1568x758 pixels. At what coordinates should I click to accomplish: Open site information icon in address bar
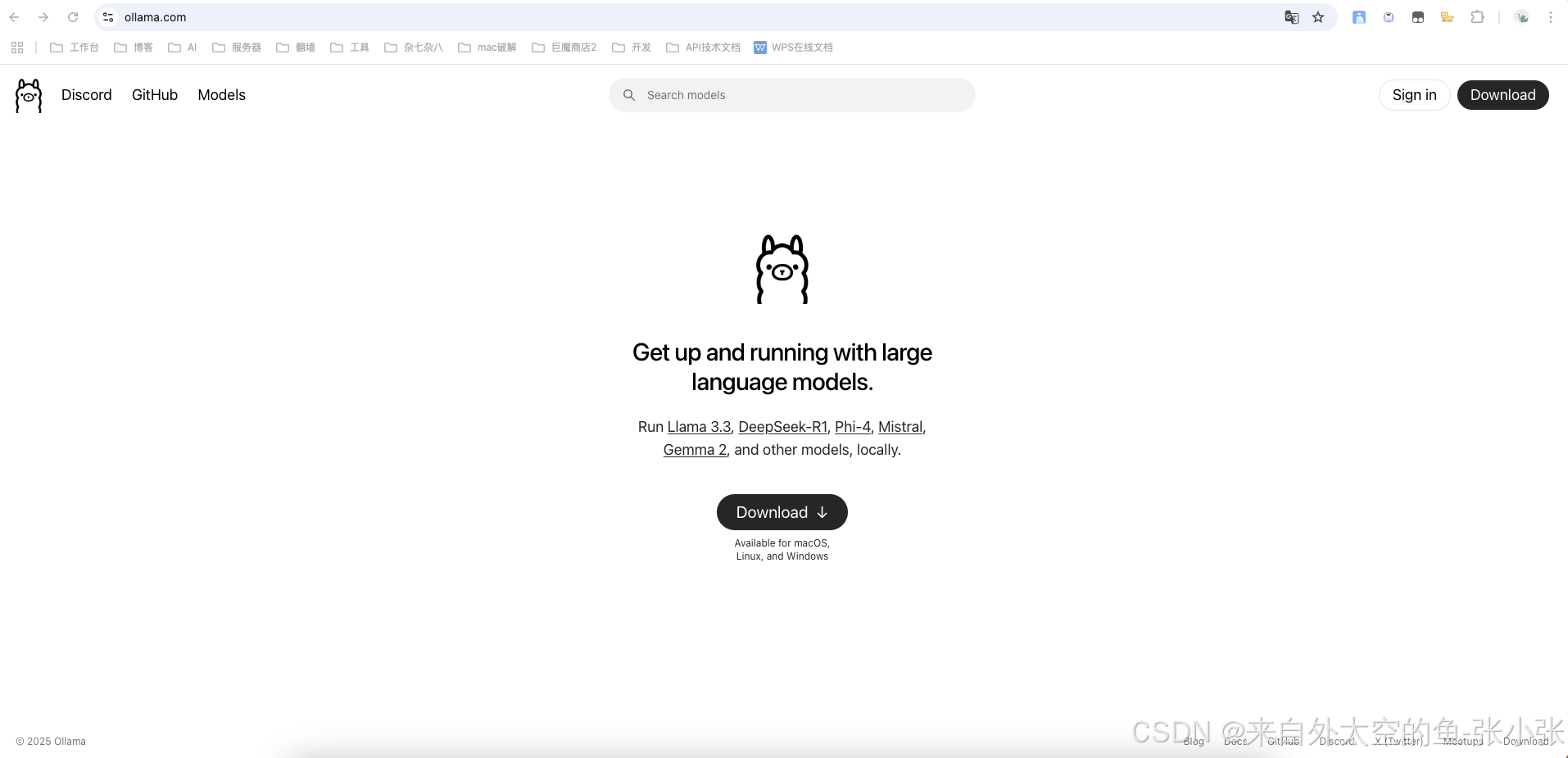(108, 17)
